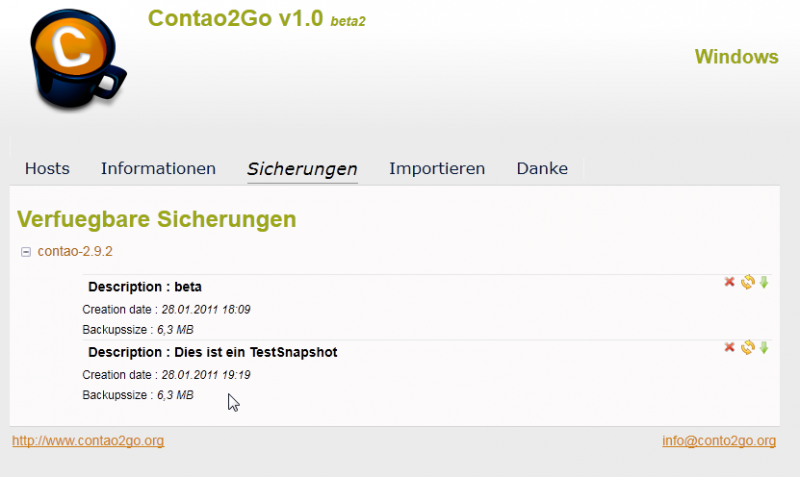Delete the 'beta' backup with red X
Screen dimensions: 800x477
[730, 283]
